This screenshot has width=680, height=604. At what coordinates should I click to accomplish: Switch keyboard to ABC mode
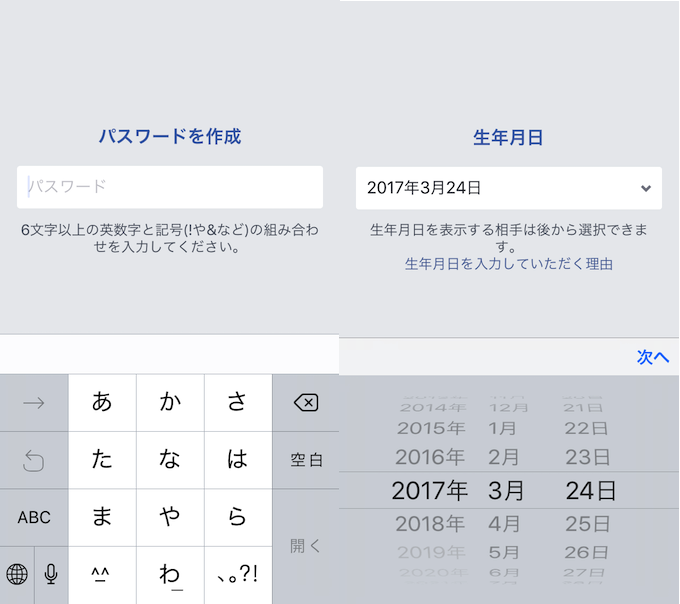click(x=34, y=517)
